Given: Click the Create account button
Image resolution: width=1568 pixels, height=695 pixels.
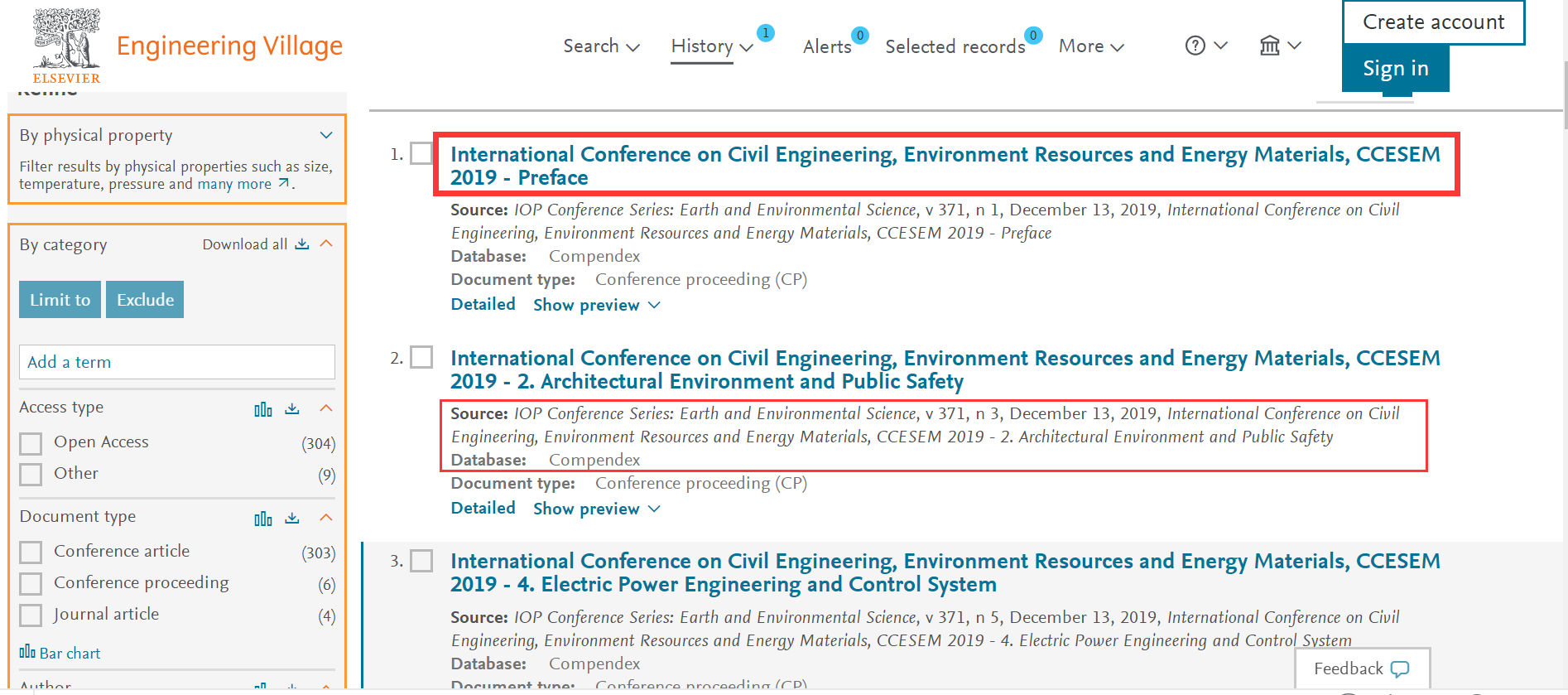Looking at the screenshot, I should [x=1433, y=22].
